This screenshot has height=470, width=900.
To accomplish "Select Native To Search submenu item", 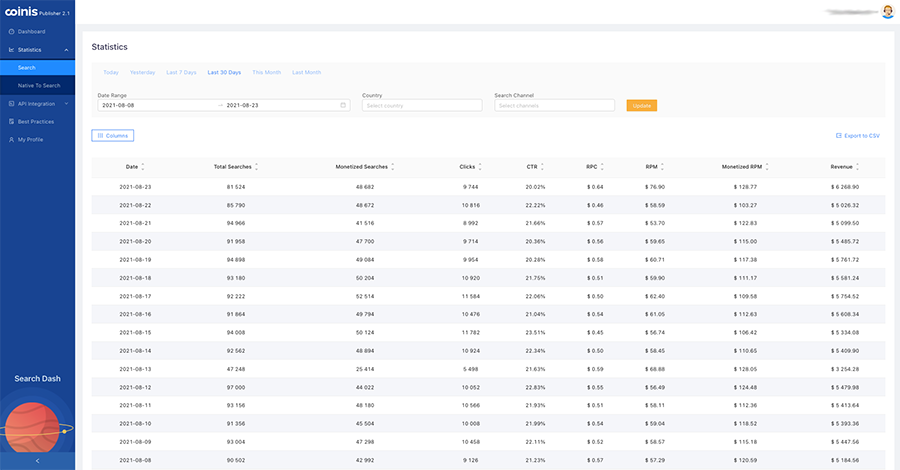I will point(39,85).
